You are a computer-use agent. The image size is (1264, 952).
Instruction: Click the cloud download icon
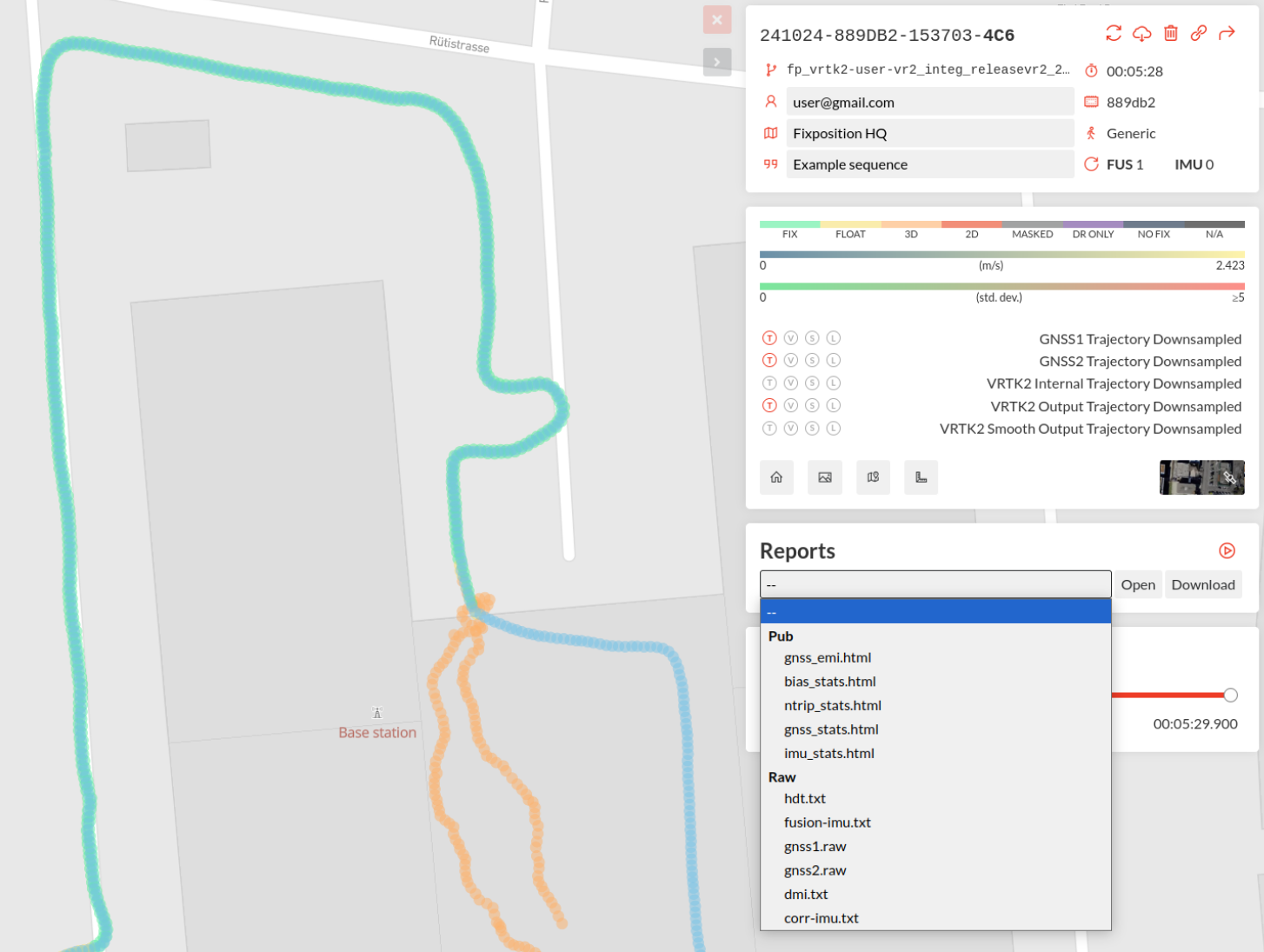pyautogui.click(x=1142, y=33)
